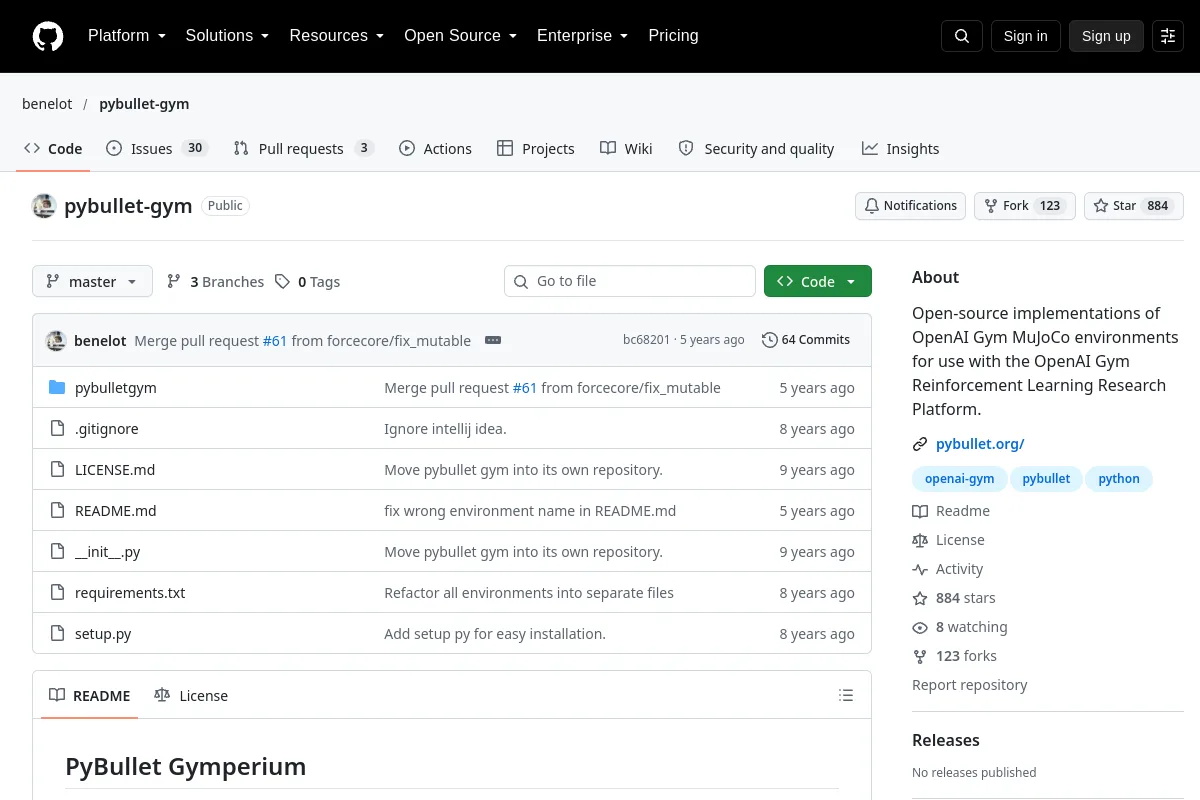Click the GitHub logo icon
This screenshot has height=800, width=1200.
[48, 36]
